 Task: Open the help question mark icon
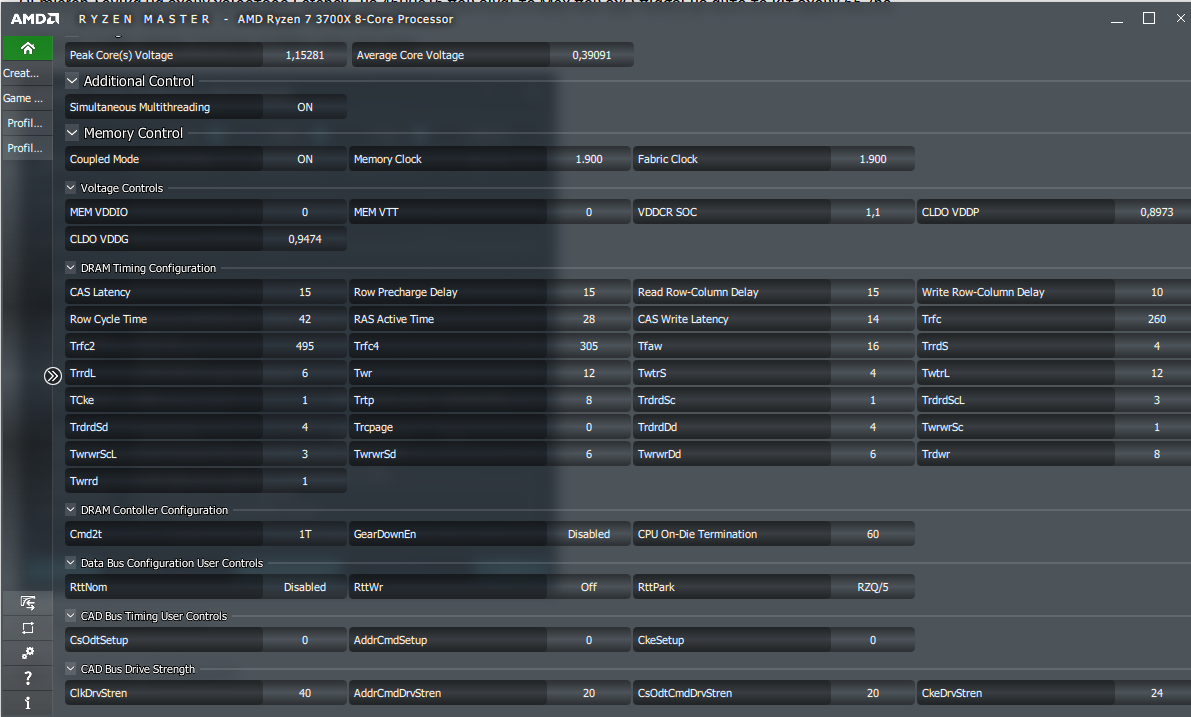27,678
